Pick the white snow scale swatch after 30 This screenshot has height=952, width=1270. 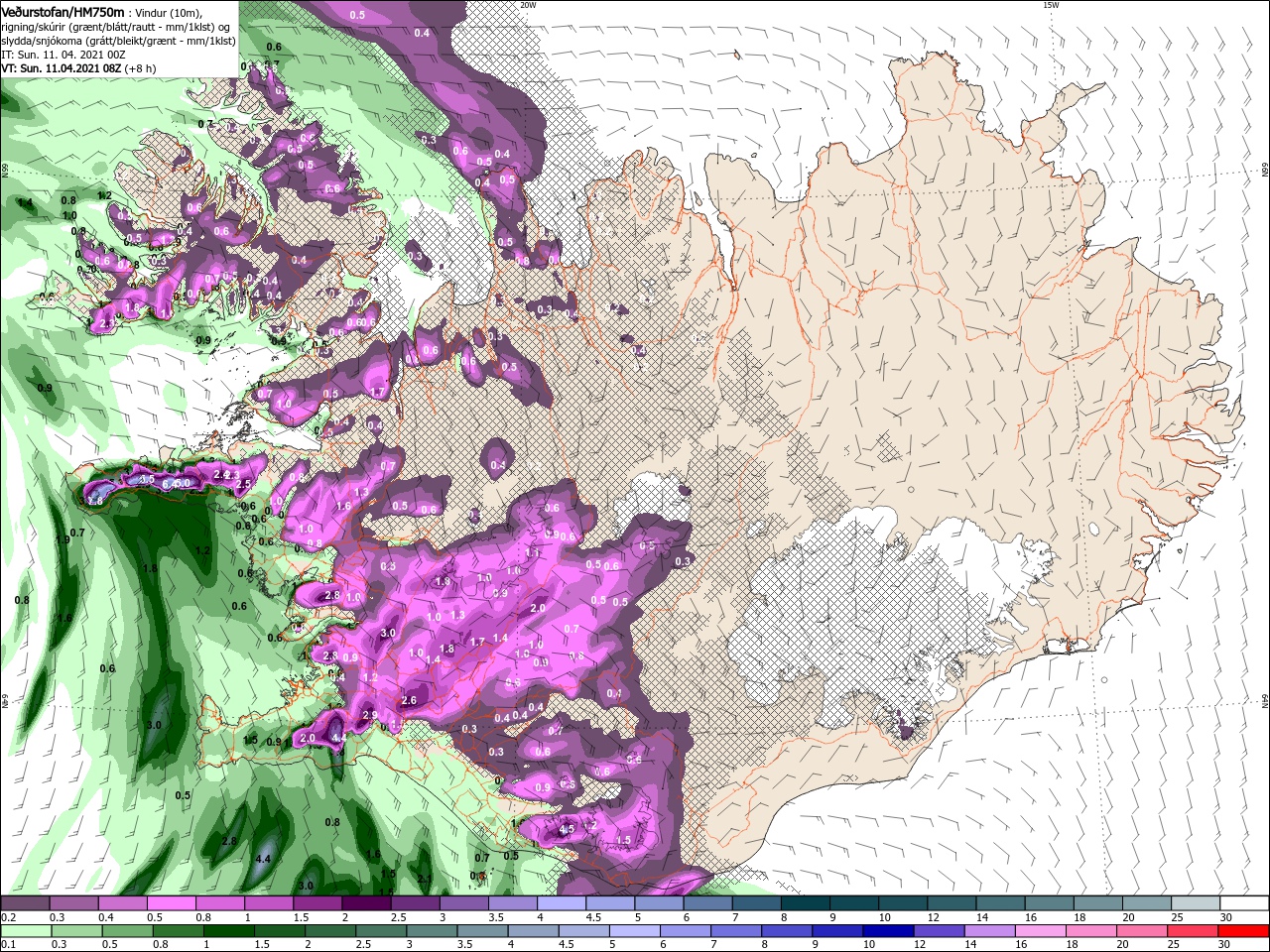(x=1245, y=903)
